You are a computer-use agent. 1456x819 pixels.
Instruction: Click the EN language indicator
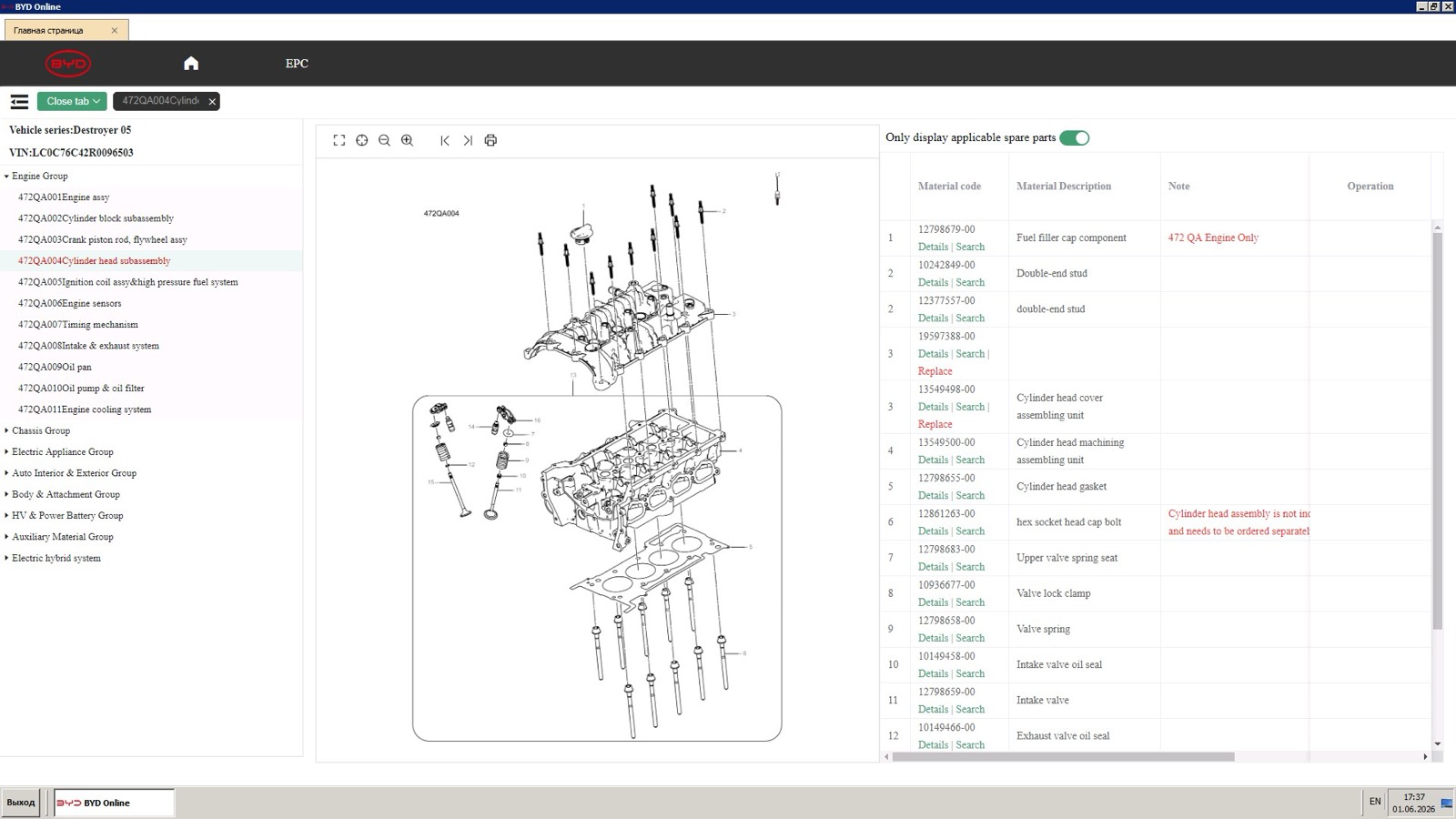point(1375,802)
